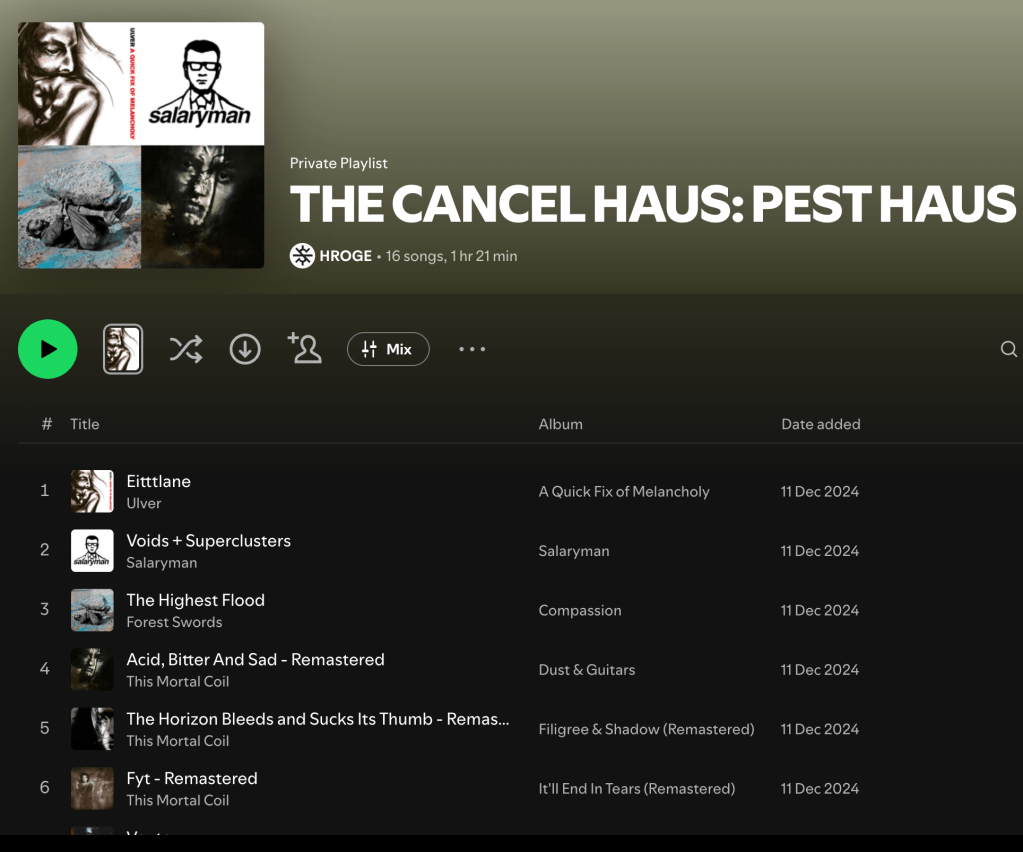Image resolution: width=1023 pixels, height=852 pixels.
Task: Sort tracks by Album column header
Action: [x=560, y=424]
